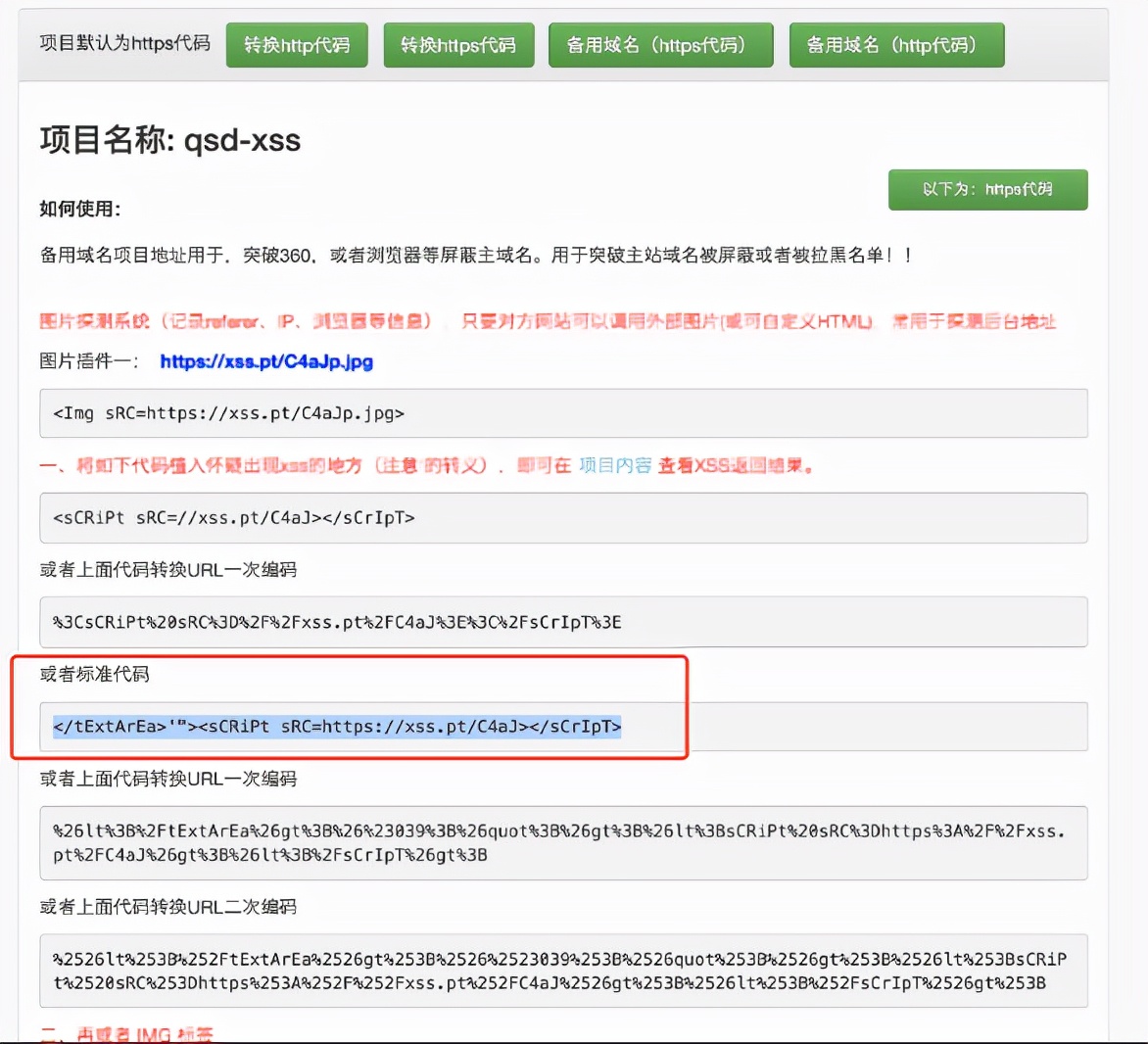
Task: Click the 项目名称: qsd-xss heading
Action: [169, 140]
